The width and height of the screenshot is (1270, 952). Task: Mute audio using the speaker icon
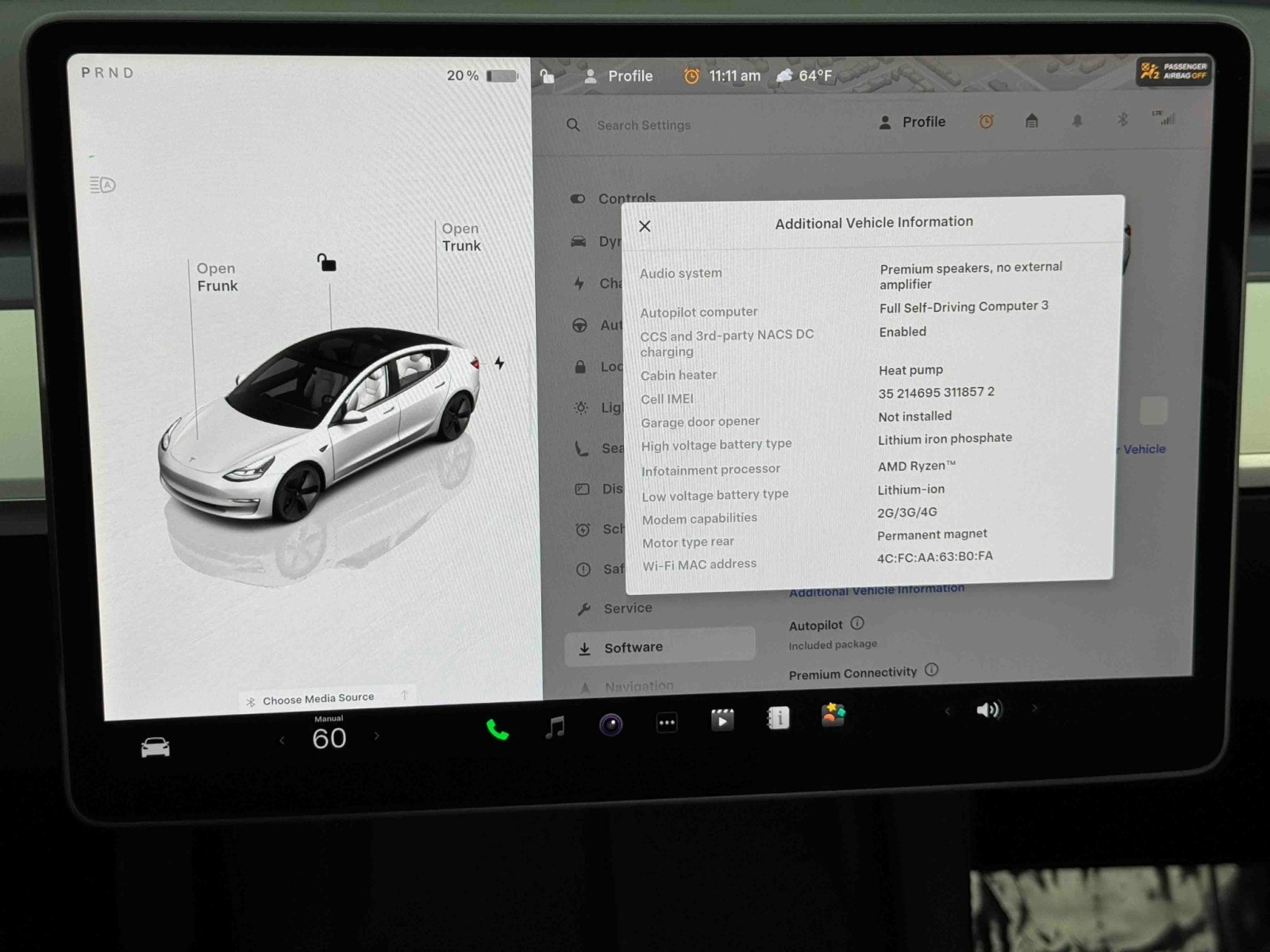pos(987,709)
